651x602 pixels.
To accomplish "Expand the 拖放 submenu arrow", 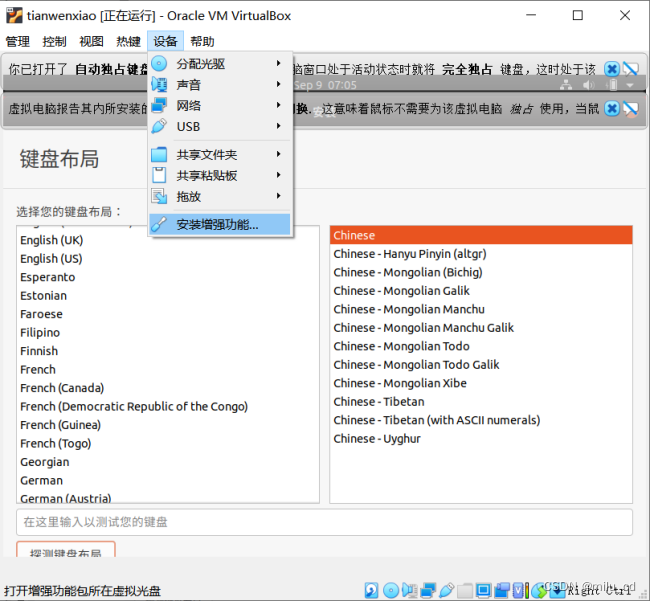I will tap(279, 195).
